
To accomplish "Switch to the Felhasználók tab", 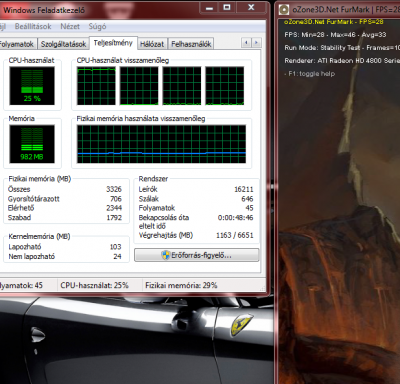I will click(191, 44).
